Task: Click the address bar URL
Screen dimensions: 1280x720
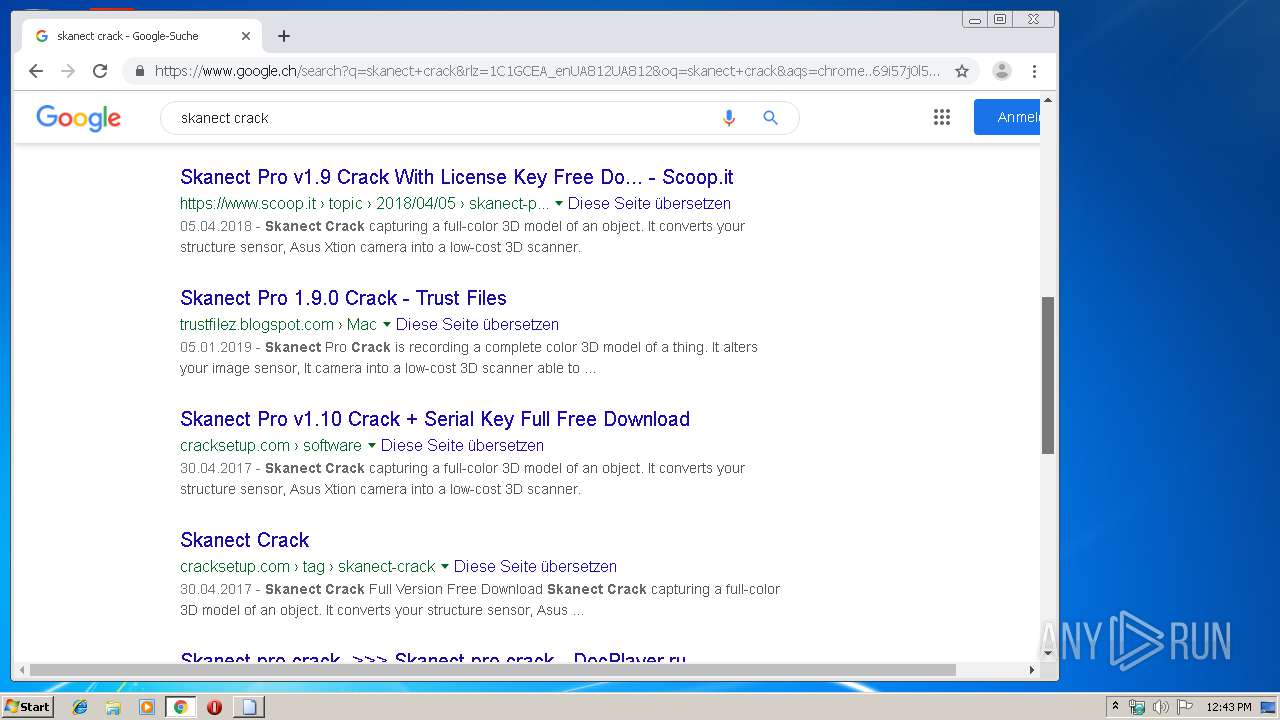Action: point(547,71)
